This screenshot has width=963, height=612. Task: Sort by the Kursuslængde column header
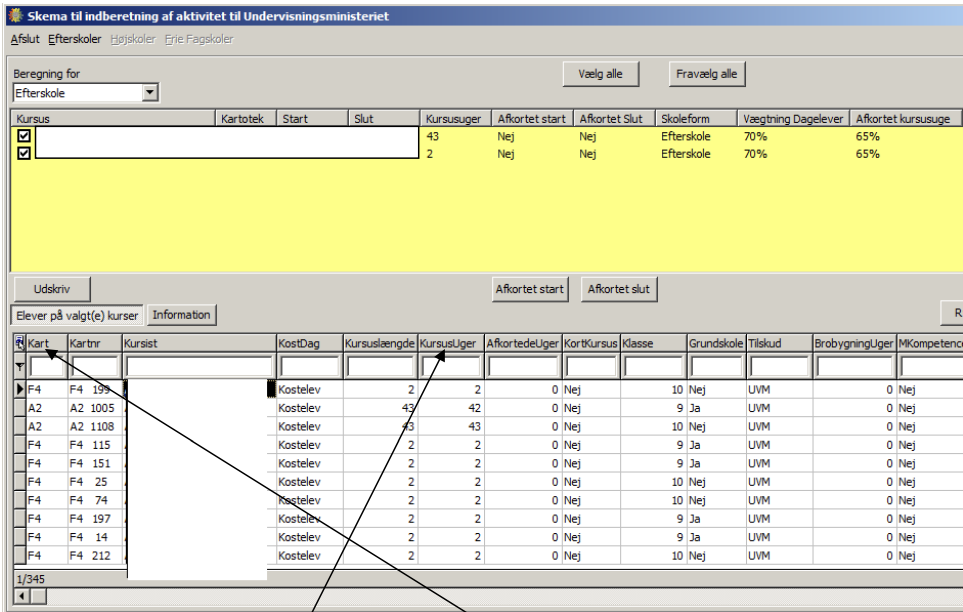[x=380, y=343]
